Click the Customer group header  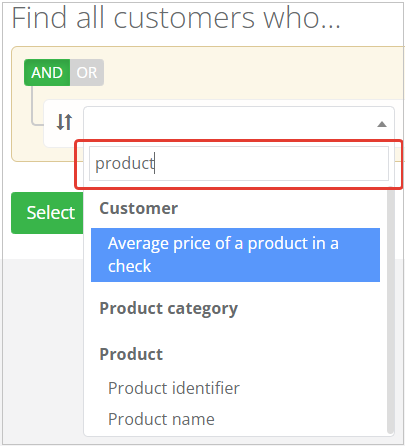click(138, 209)
